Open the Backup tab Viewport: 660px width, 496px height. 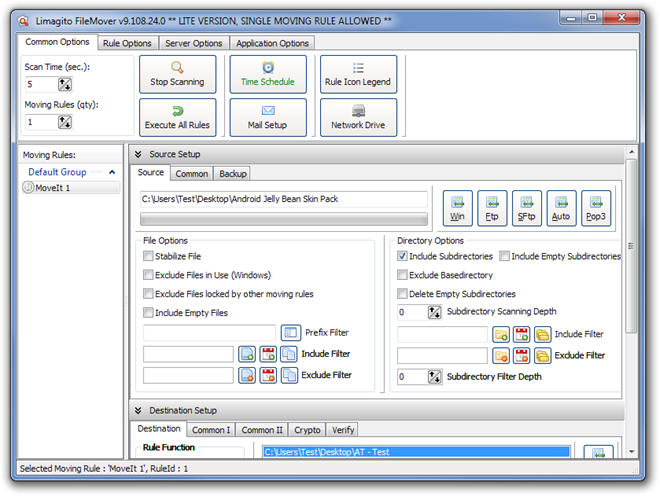[x=233, y=174]
